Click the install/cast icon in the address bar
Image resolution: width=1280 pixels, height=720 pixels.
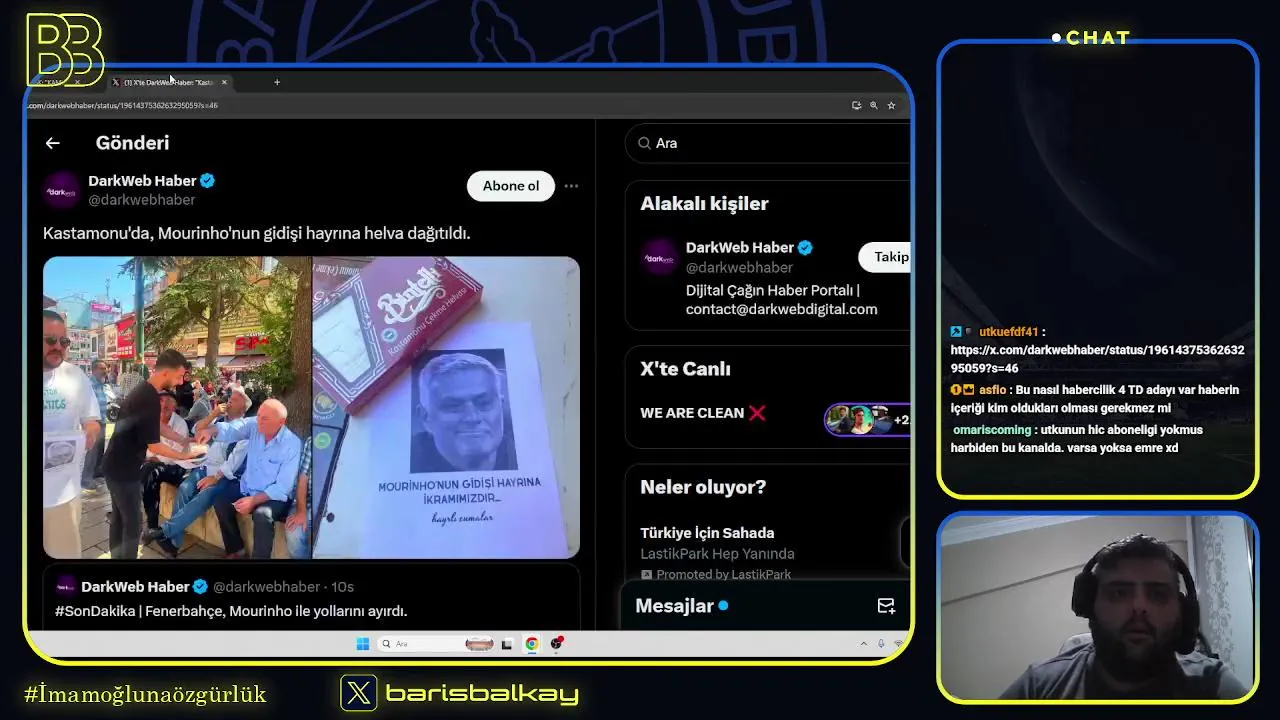856,105
